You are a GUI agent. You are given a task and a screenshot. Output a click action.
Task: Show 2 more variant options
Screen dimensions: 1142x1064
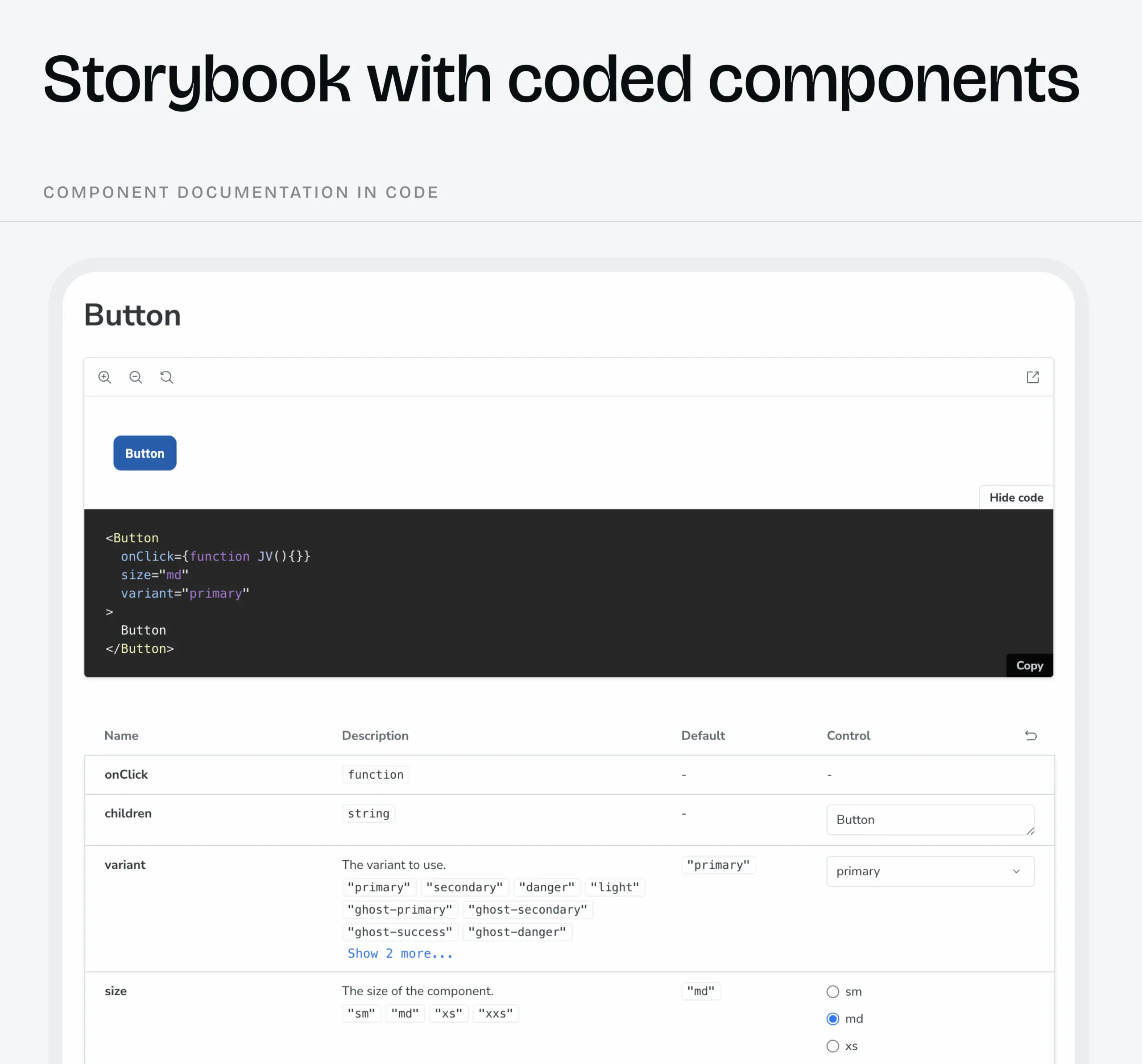(400, 953)
